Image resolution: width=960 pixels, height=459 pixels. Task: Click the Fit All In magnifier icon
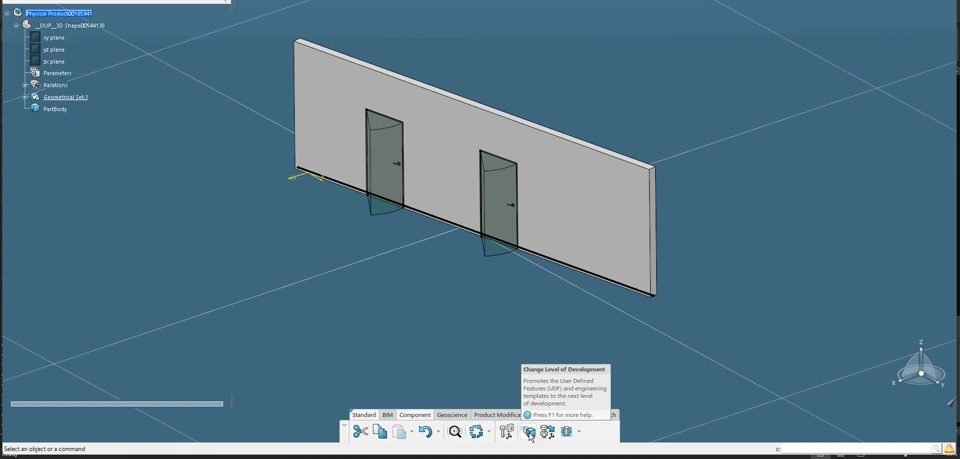tap(455, 431)
